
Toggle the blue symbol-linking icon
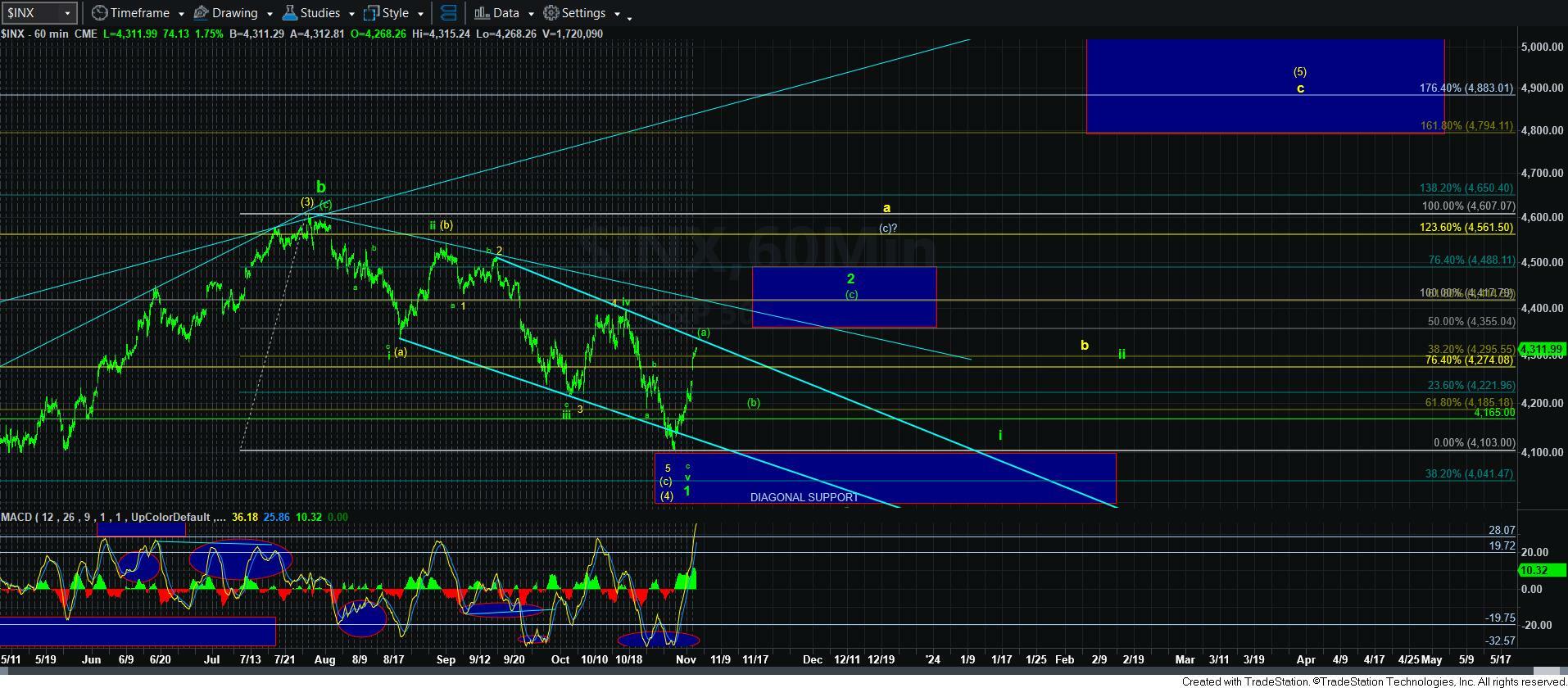point(448,13)
